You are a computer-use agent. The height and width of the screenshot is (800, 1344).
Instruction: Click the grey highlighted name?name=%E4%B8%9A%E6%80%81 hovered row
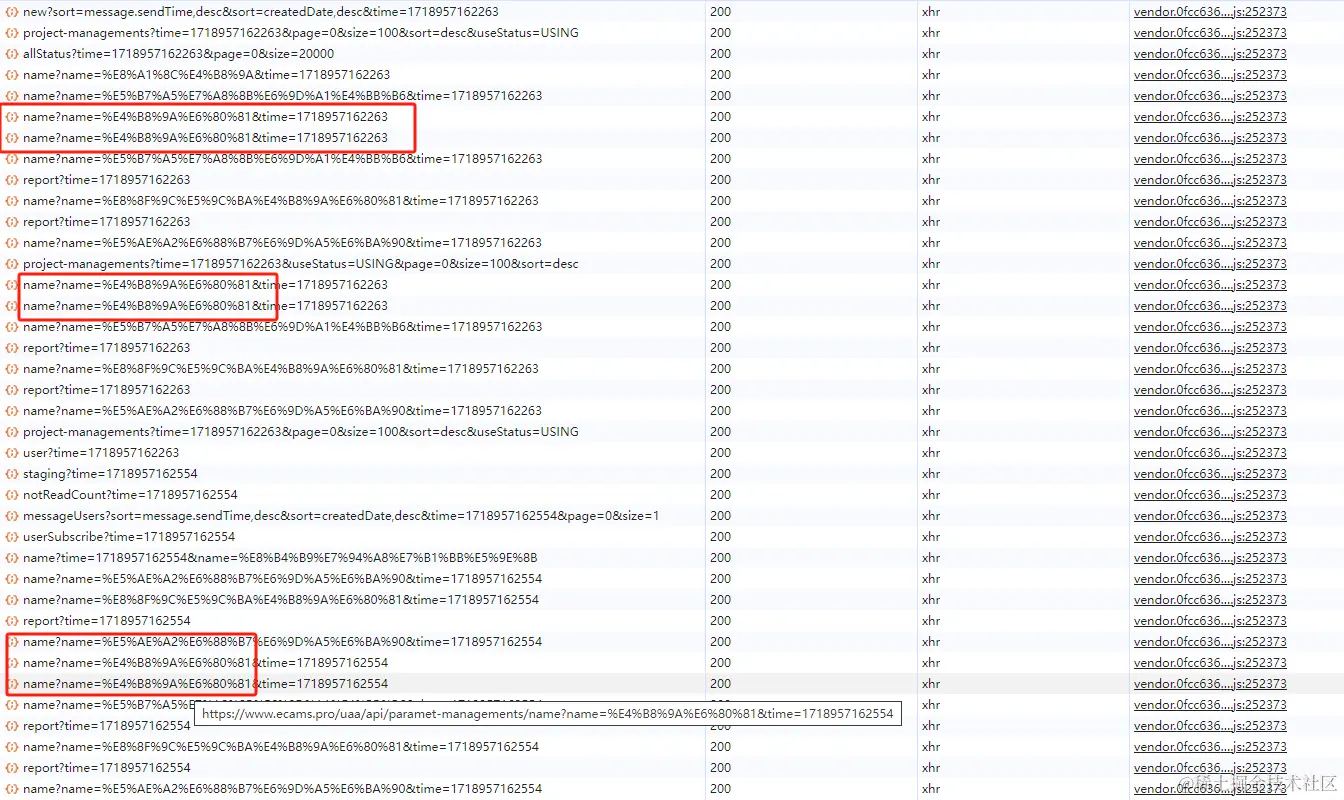coord(672,684)
